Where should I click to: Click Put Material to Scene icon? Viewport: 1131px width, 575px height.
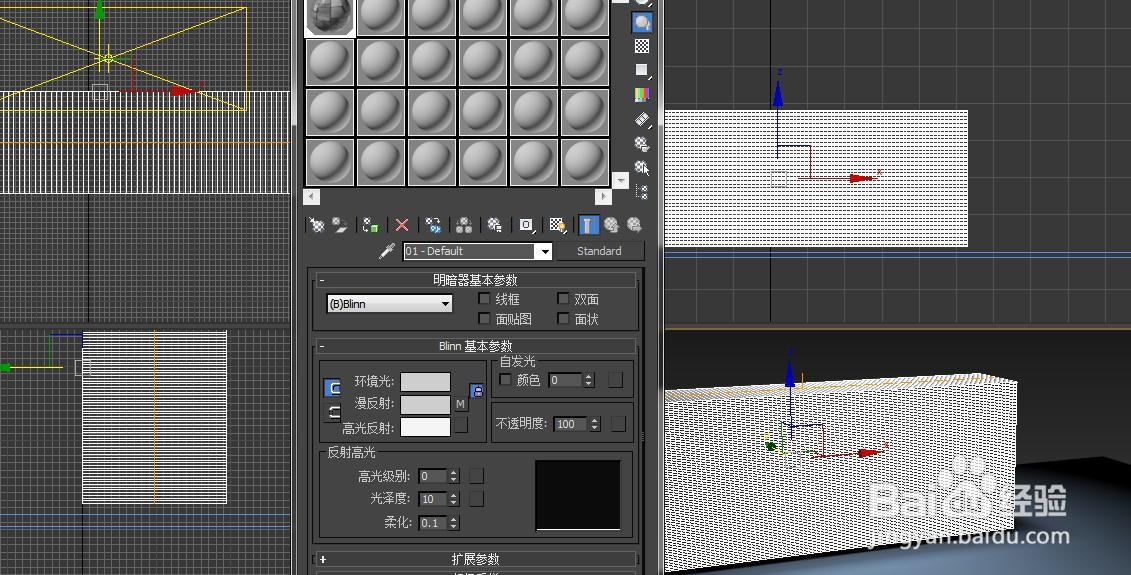[x=340, y=225]
